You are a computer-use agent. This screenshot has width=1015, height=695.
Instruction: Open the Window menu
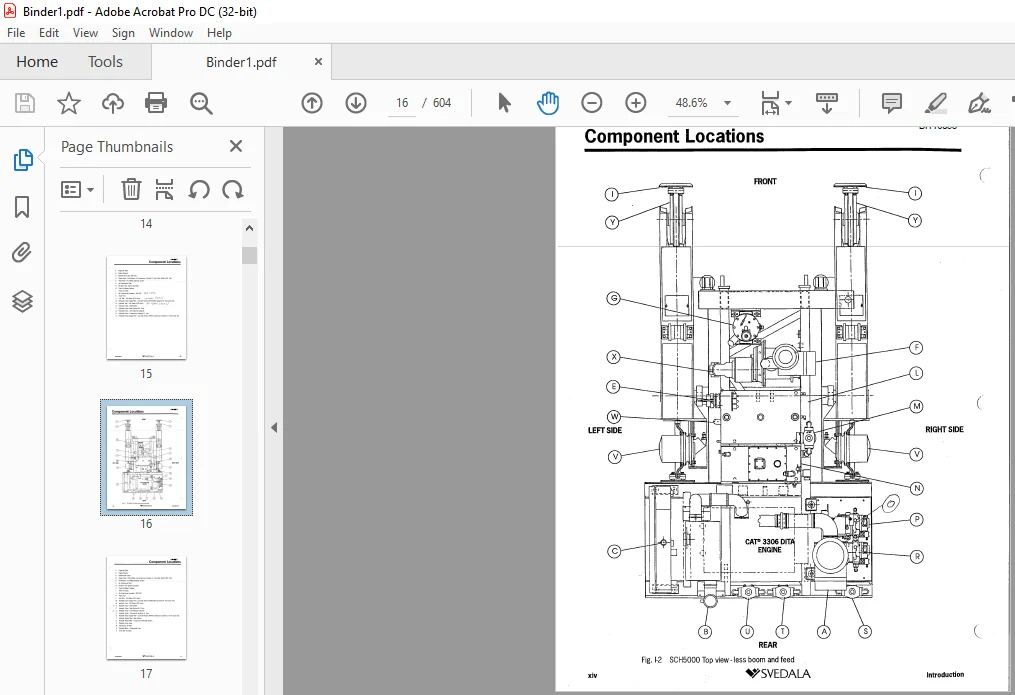click(x=171, y=33)
